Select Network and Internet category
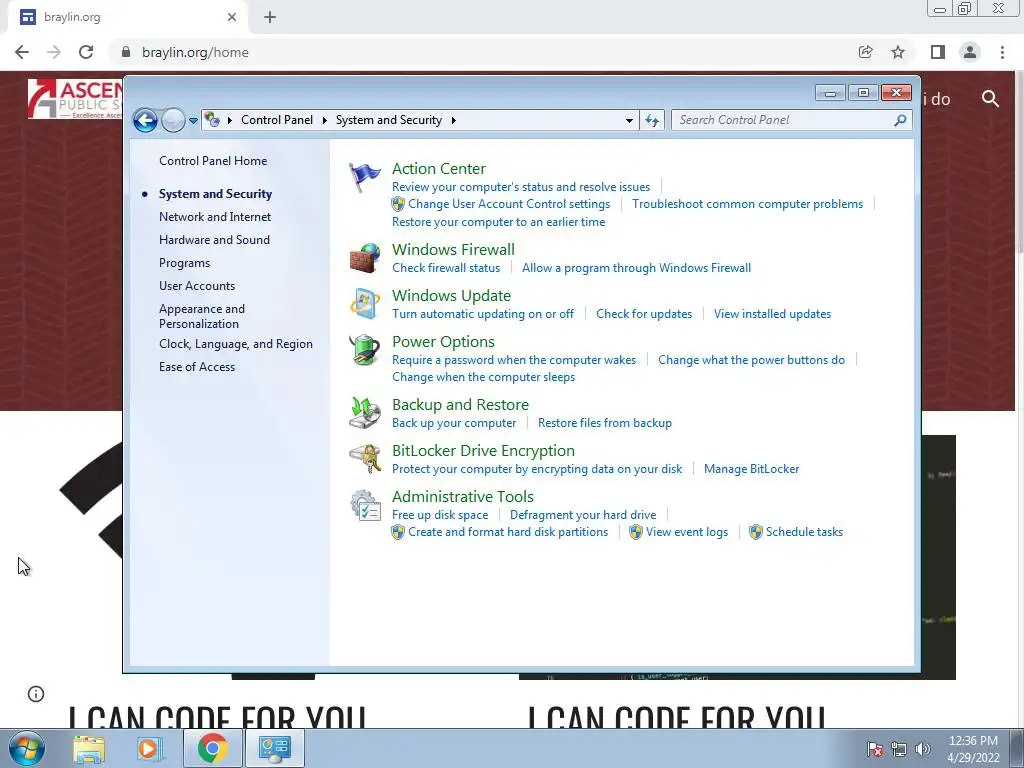The height and width of the screenshot is (768, 1024). (x=215, y=217)
